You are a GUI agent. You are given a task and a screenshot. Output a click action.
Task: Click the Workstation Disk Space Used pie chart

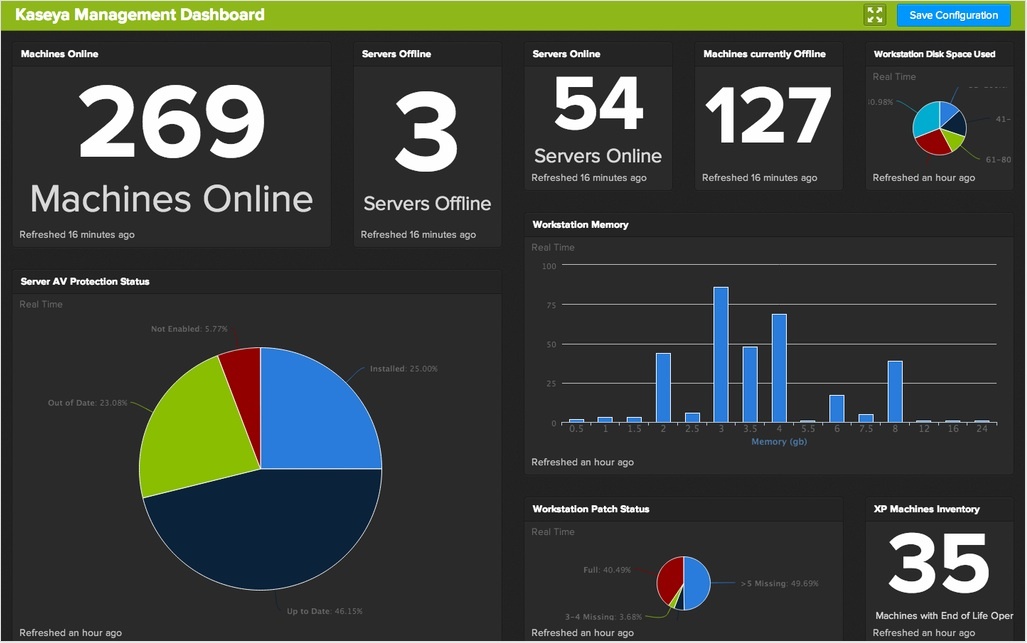(939, 126)
